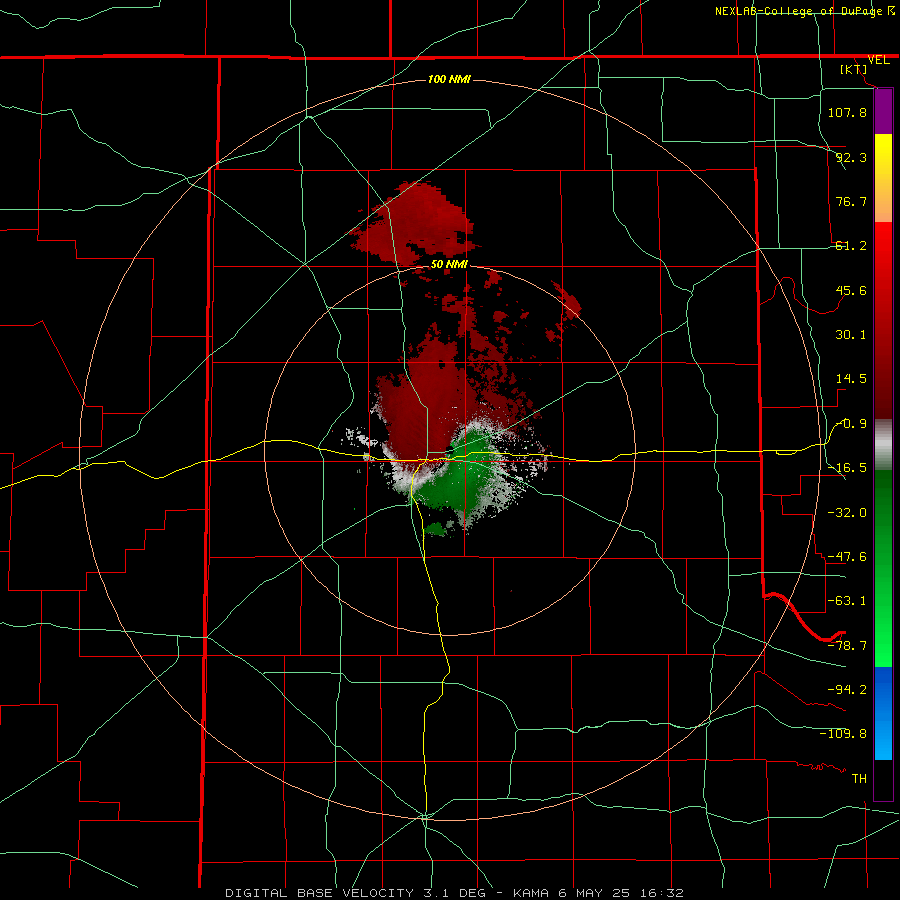This screenshot has height=900, width=900.
Task: Click the 50 NMI range ring label
Action: [x=449, y=264]
